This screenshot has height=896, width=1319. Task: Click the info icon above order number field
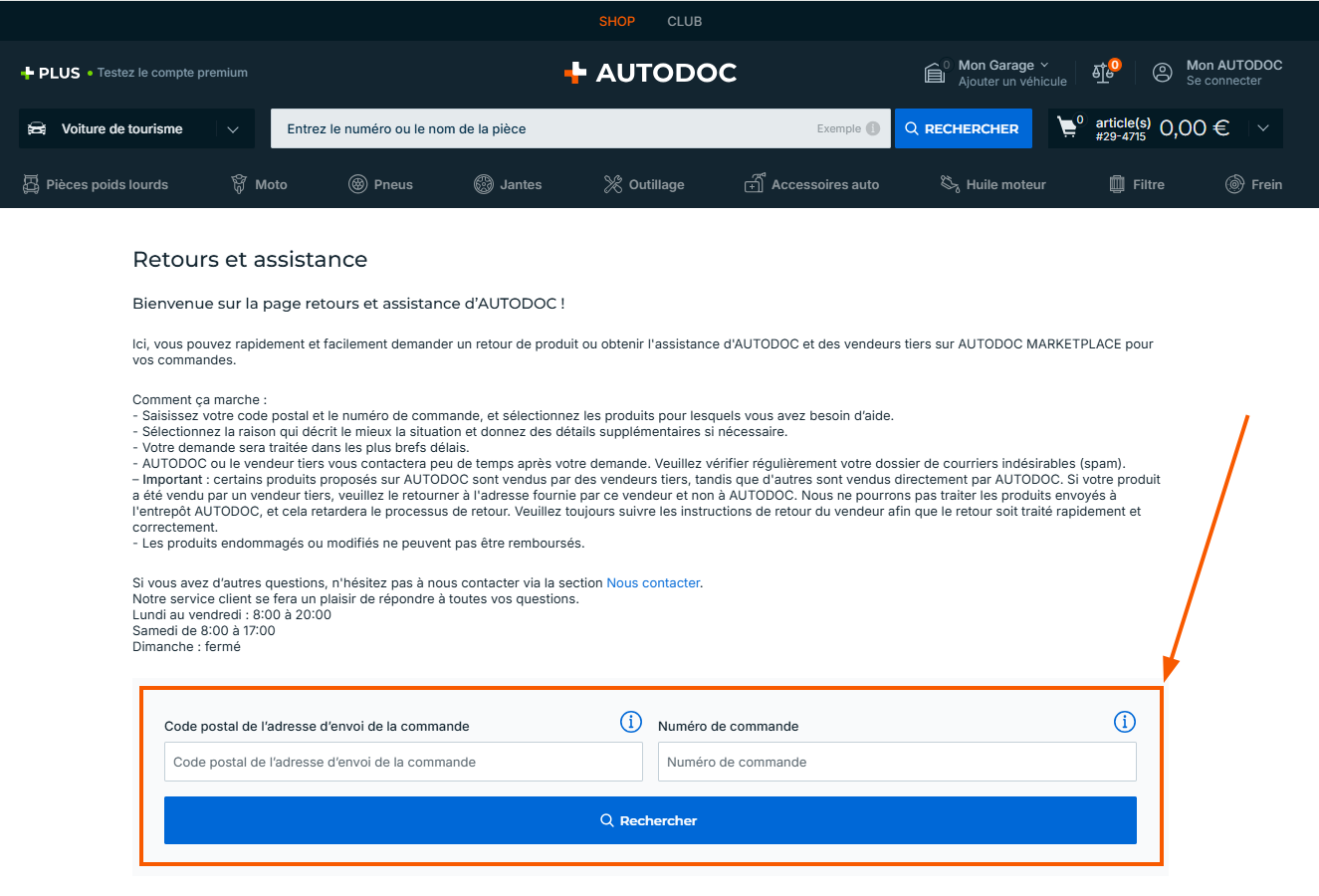[1125, 722]
